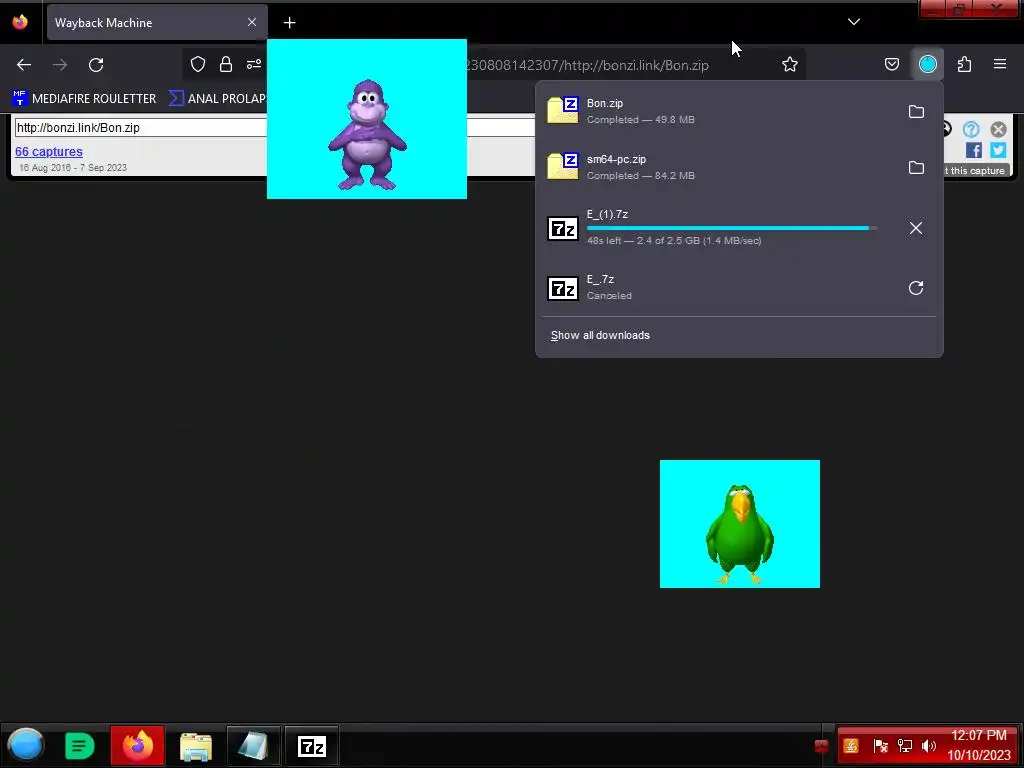The image size is (1024, 768).
Task: Switch to Firefox on the taskbar
Action: click(x=138, y=745)
